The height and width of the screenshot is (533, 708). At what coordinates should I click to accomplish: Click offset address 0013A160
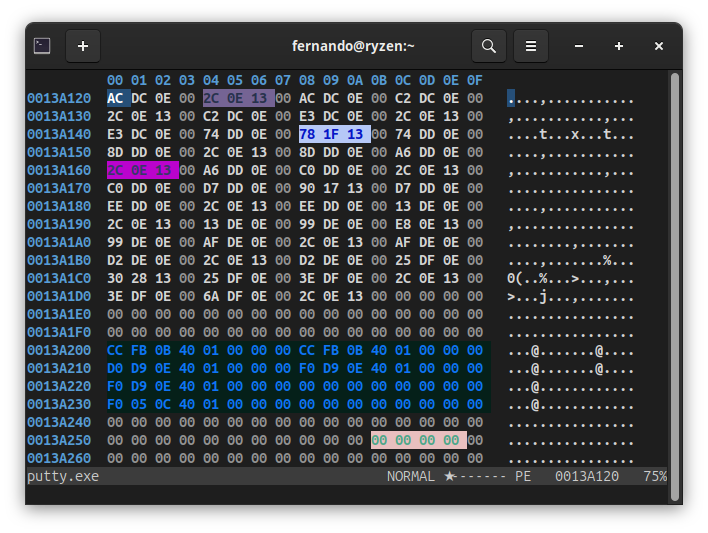[59, 170]
